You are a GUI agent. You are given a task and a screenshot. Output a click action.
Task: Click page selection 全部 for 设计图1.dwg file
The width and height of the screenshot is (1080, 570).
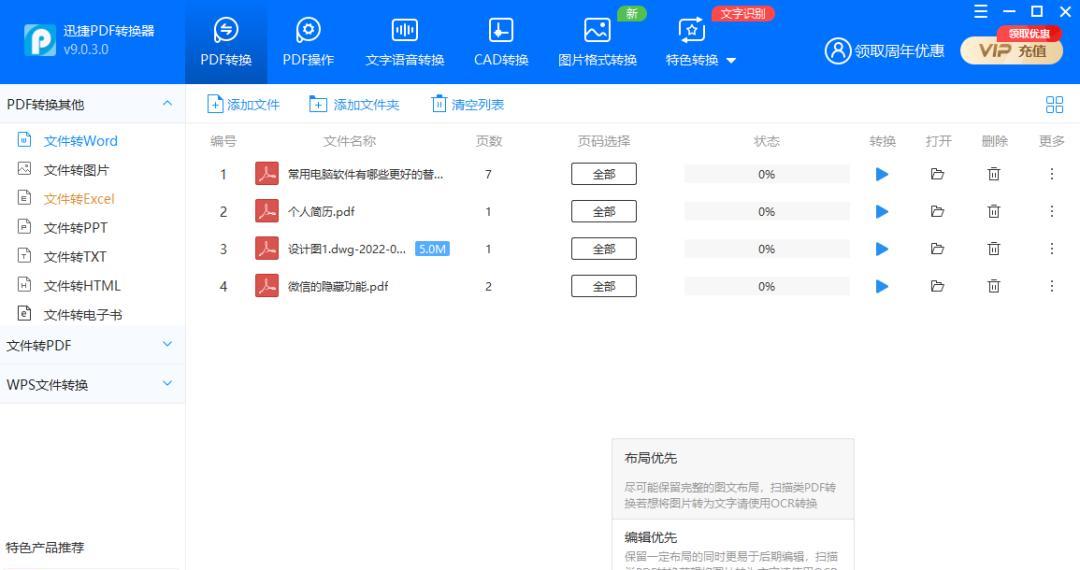pyautogui.click(x=603, y=249)
